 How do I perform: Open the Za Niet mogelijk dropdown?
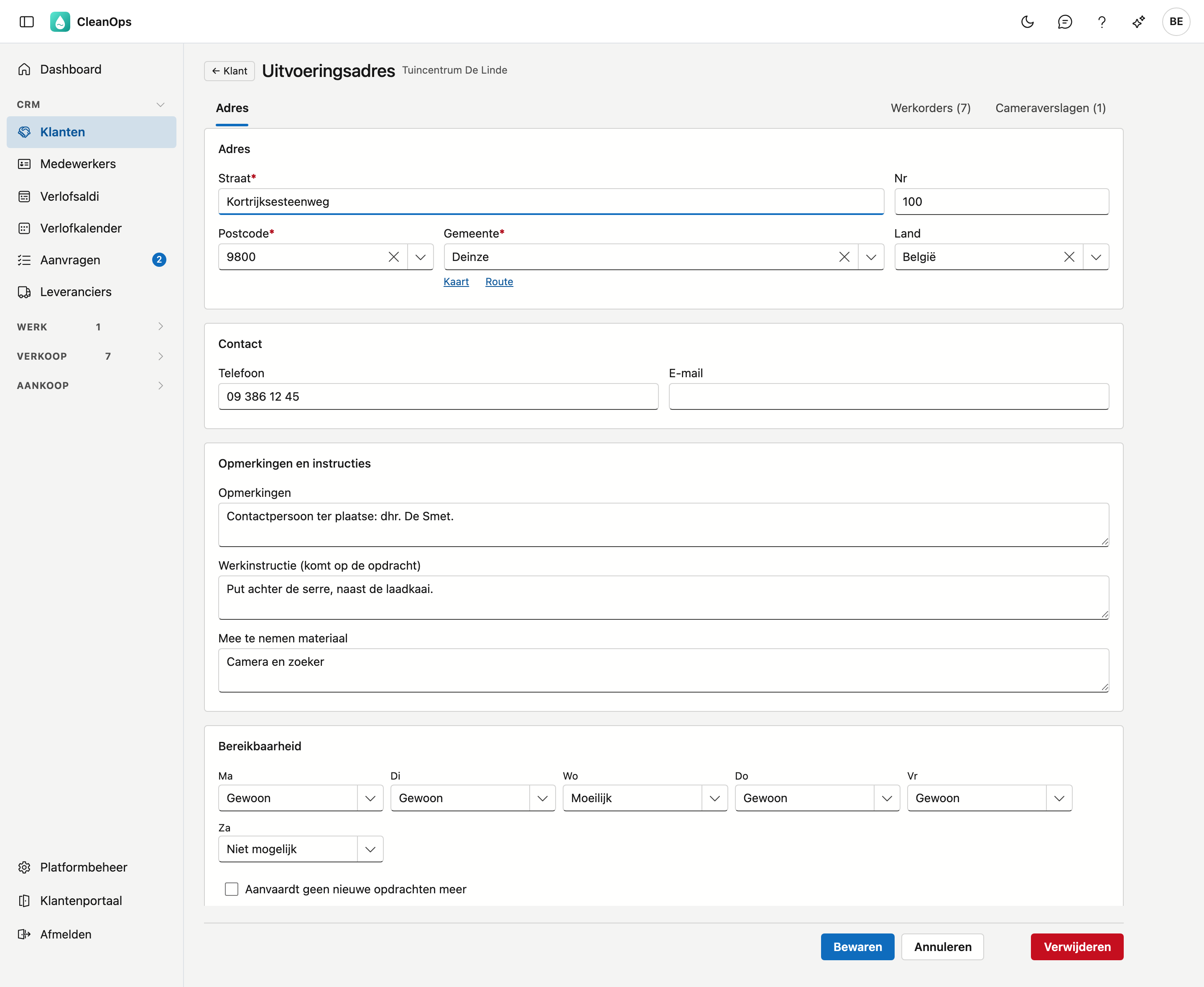(x=301, y=849)
